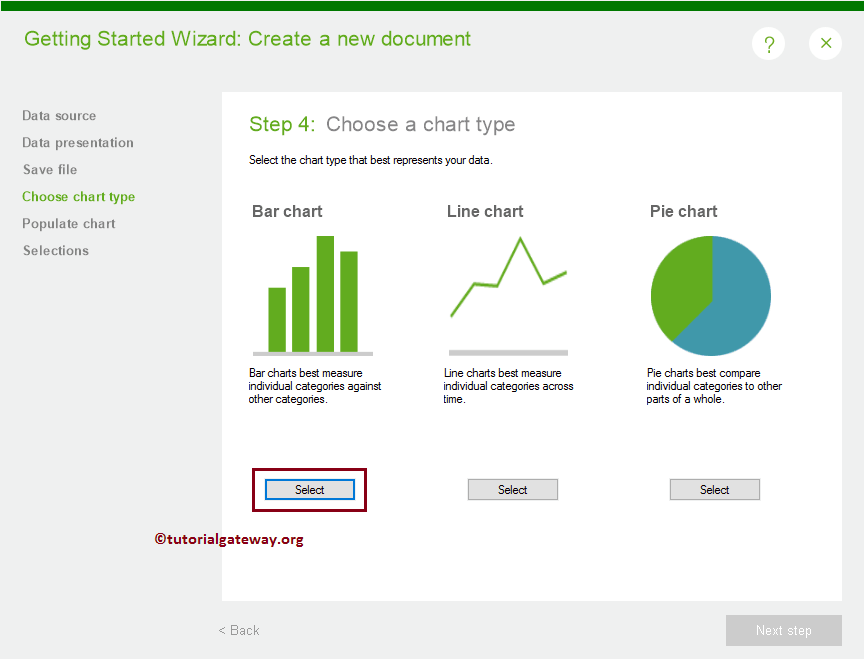The width and height of the screenshot is (864, 659).
Task: Choose the Bar chart via its Select button
Action: click(x=309, y=489)
